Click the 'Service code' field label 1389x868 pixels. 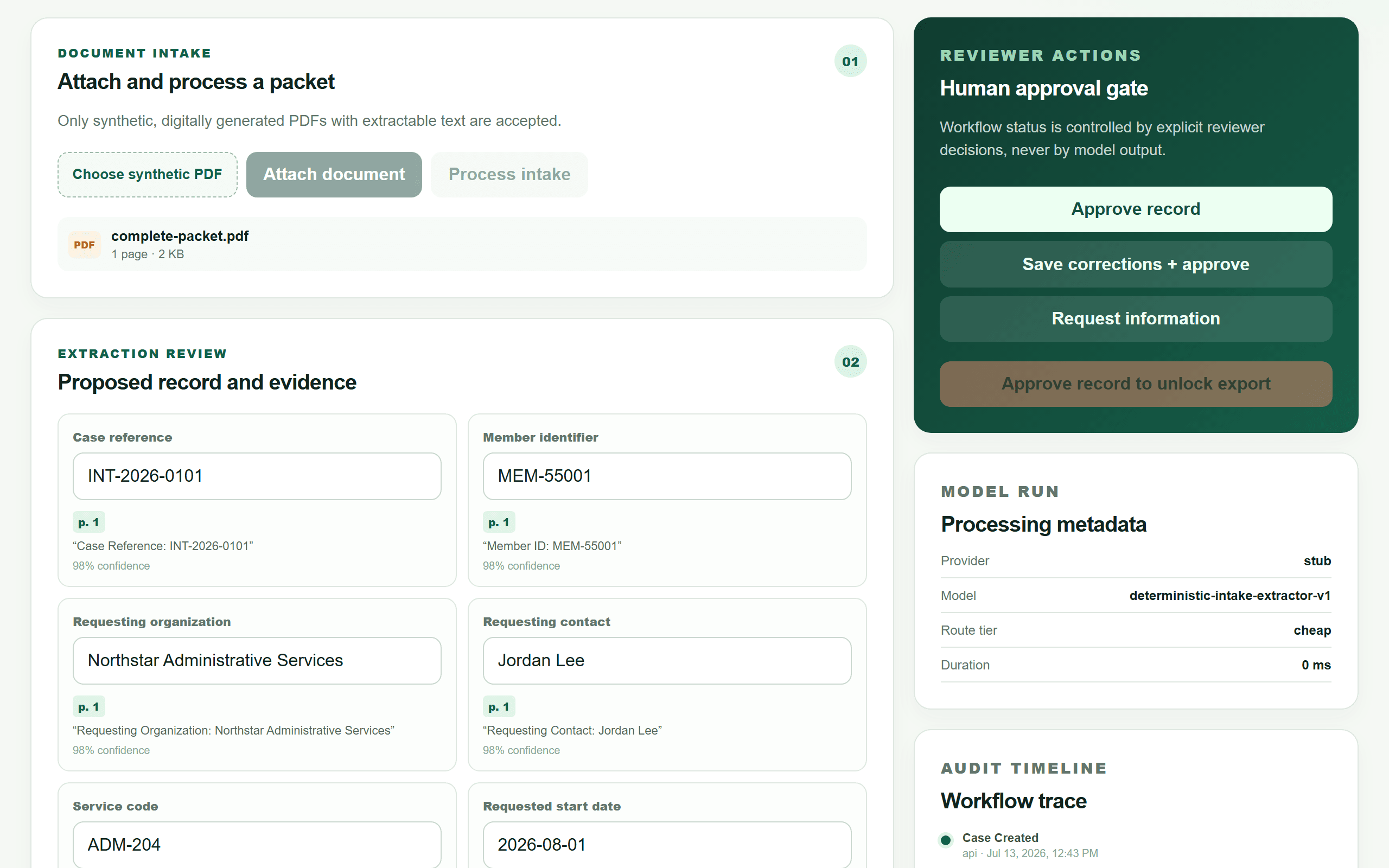116,806
